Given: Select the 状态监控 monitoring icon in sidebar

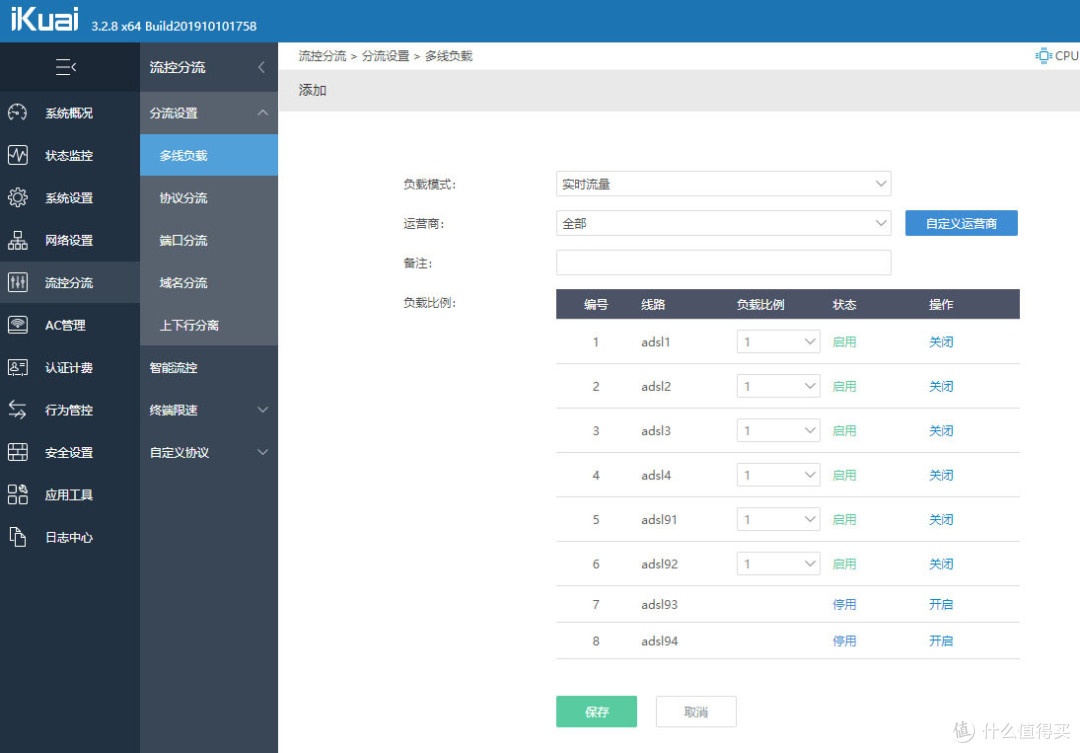Looking at the screenshot, I should 18,155.
